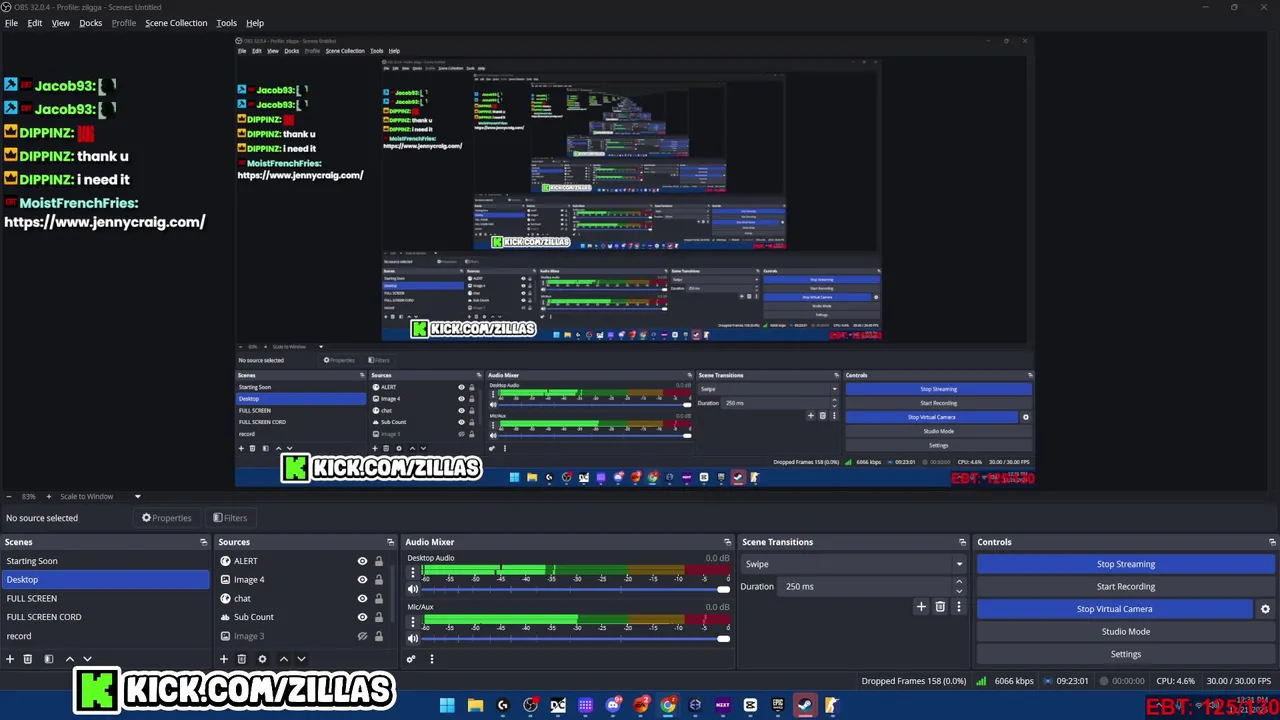Move source up arrow in Sources panel
1280x720 pixels.
coord(283,659)
